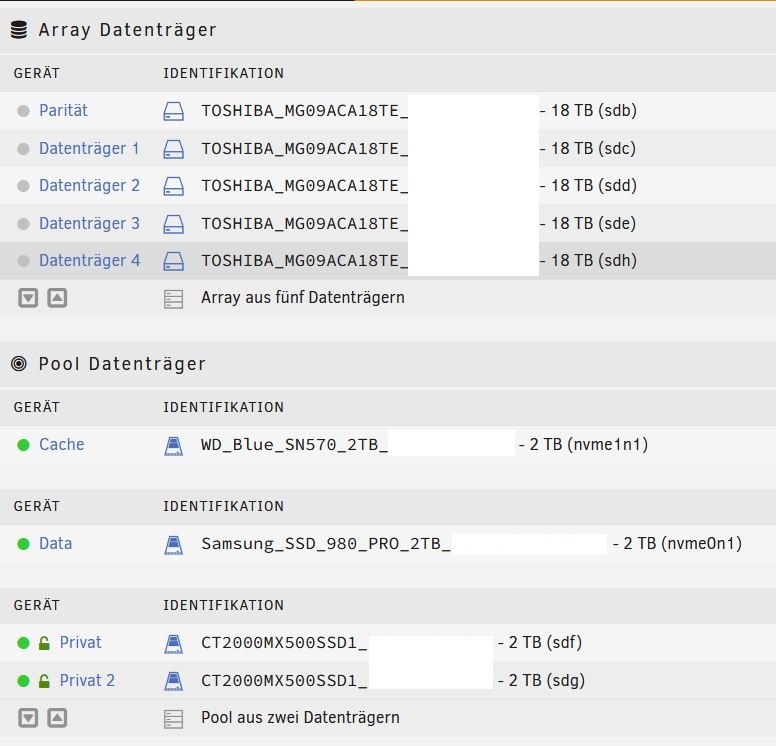The image size is (776, 746).
Task: Click the '- 2 TB (nvme1n1)' text
Action: (x=583, y=445)
